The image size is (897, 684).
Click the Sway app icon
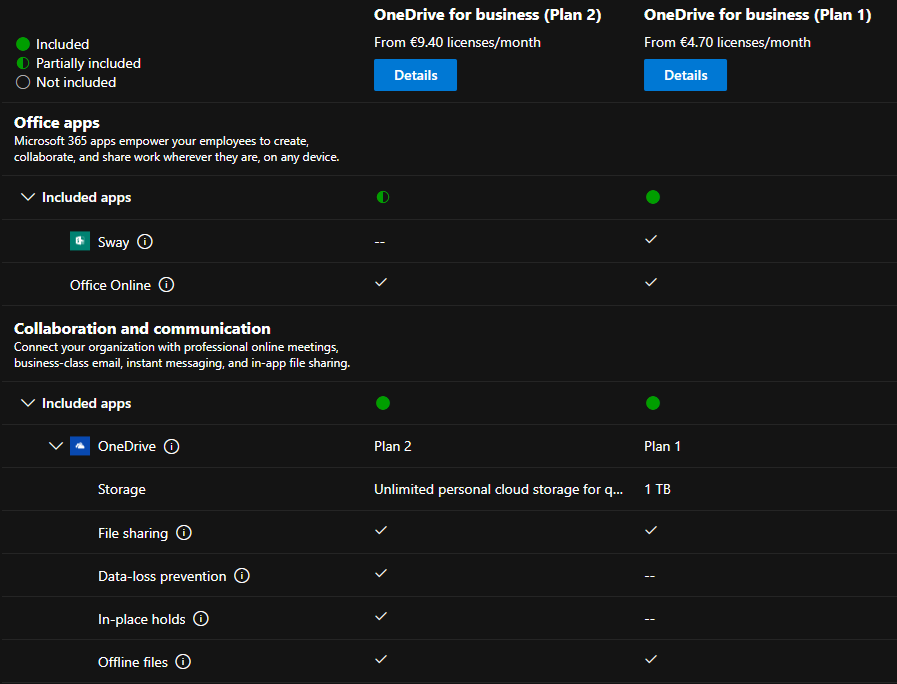point(80,241)
